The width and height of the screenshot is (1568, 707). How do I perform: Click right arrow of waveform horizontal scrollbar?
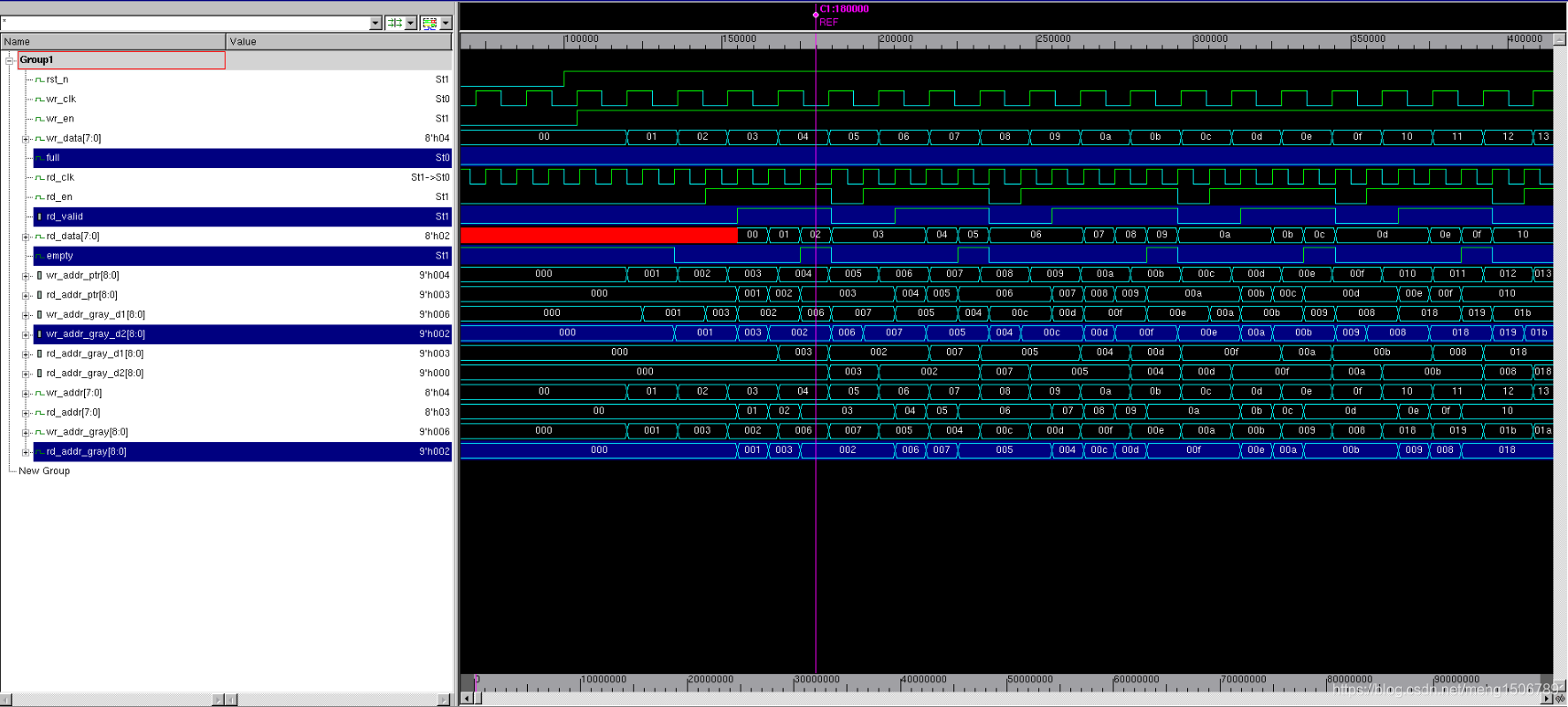[x=1547, y=700]
